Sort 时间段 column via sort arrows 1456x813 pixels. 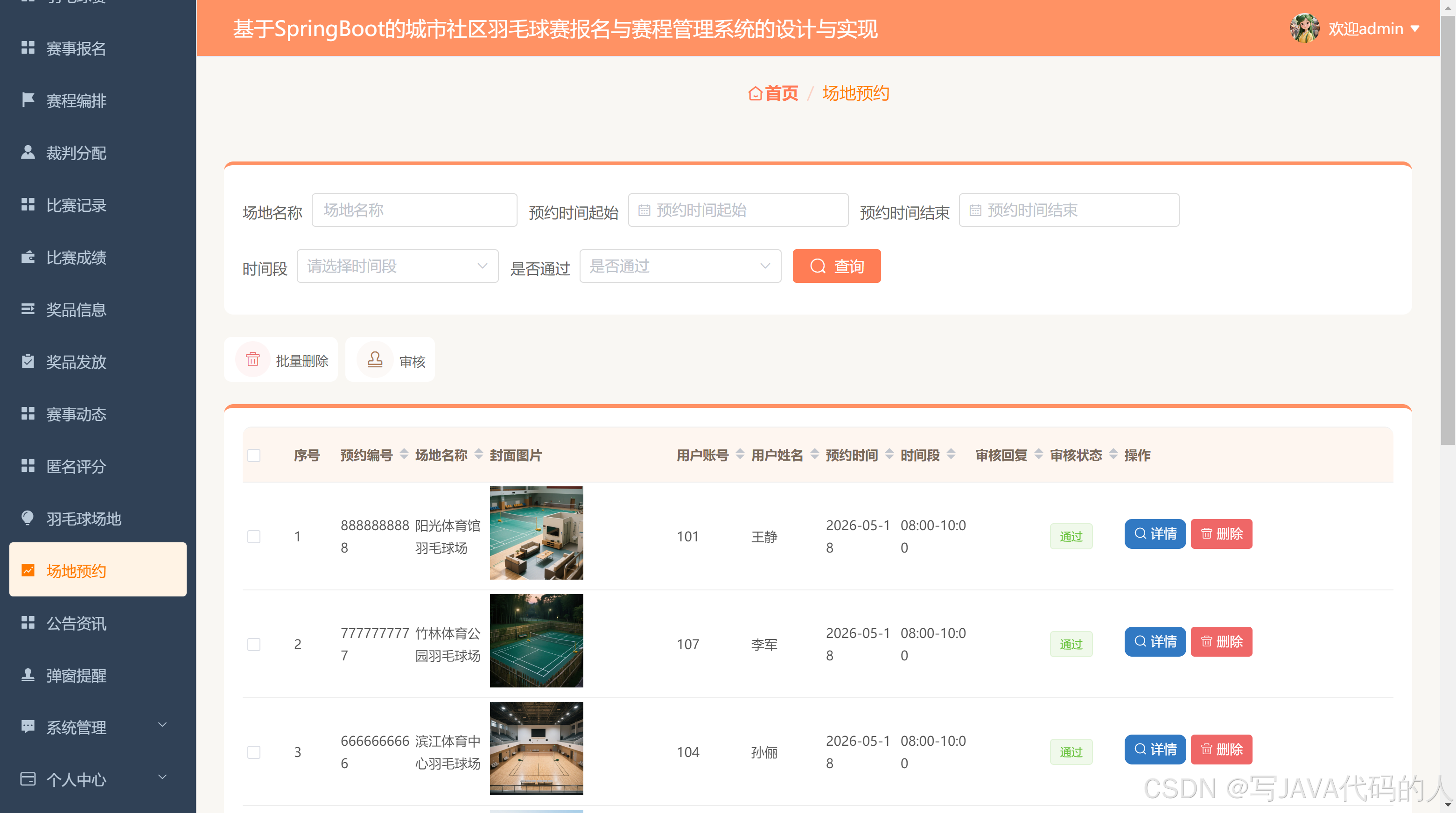click(x=951, y=454)
